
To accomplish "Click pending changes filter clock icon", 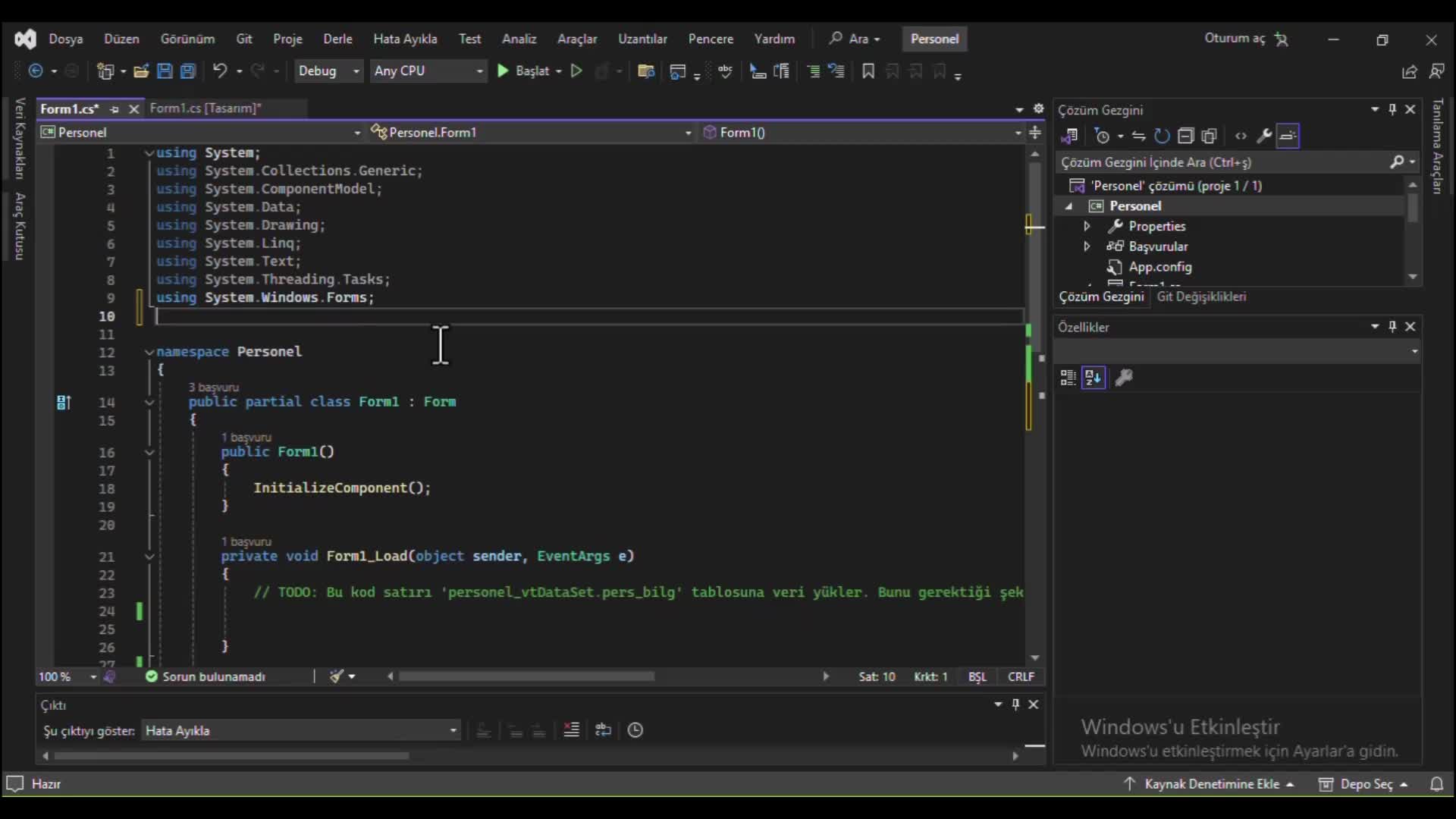I will 1103,136.
